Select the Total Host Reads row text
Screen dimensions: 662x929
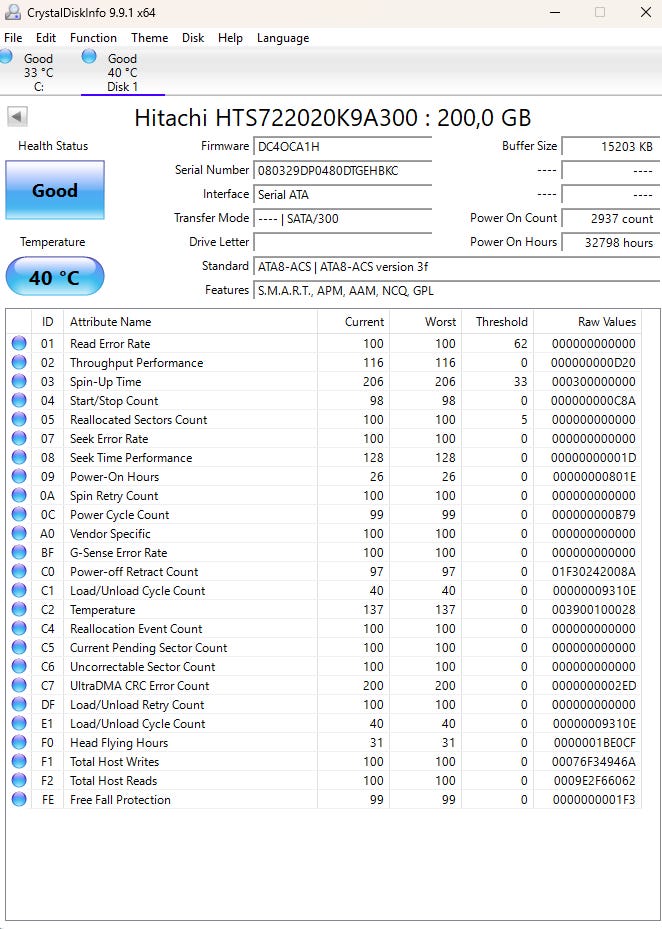click(x=113, y=780)
